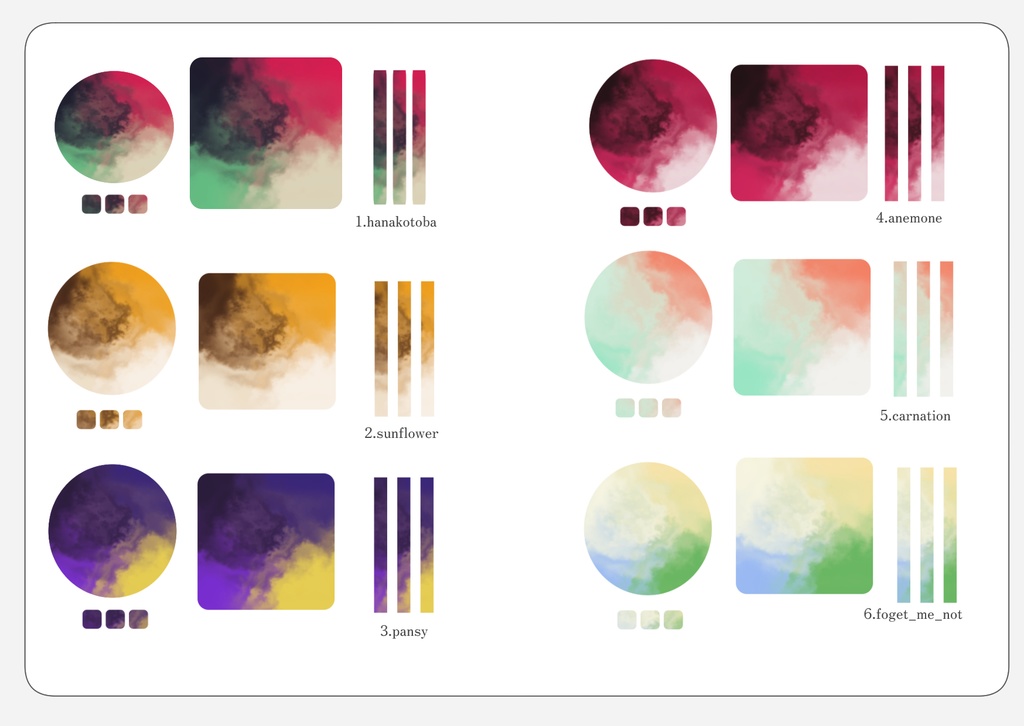Click the last vertical strip of anemone

(938, 133)
